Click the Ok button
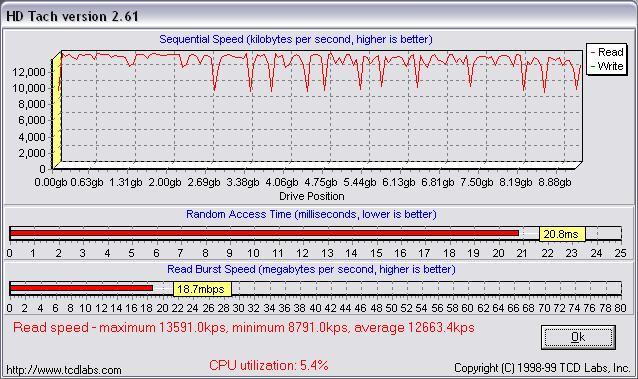The image size is (638, 379). click(578, 337)
